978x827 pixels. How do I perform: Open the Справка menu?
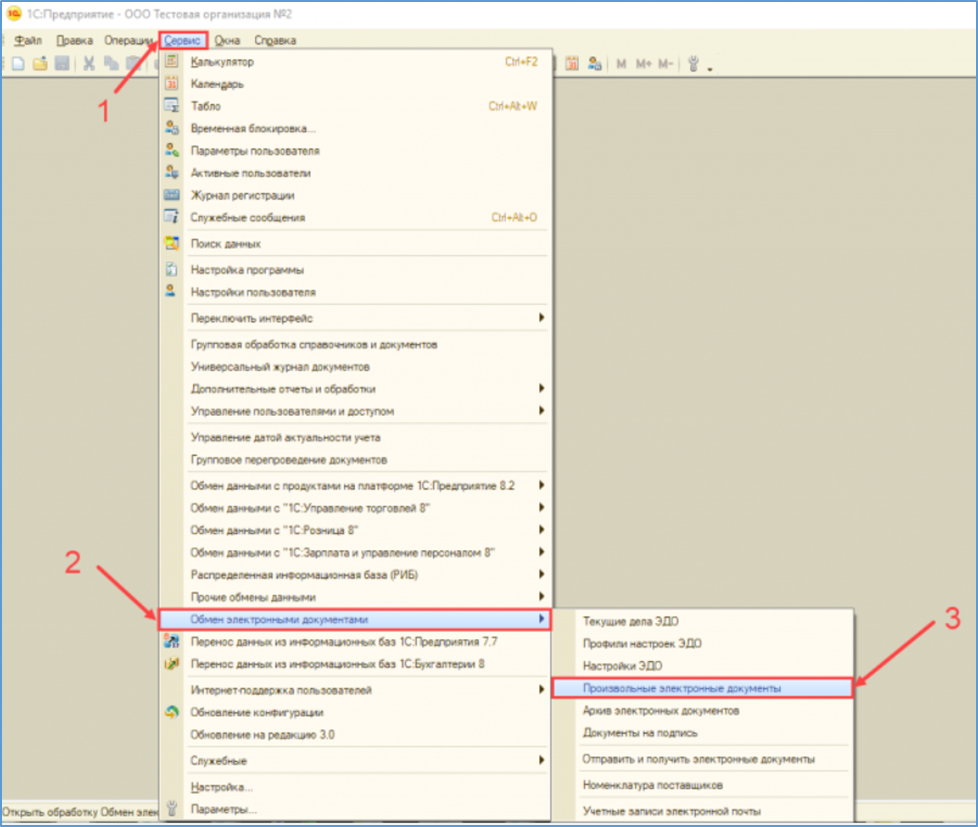(x=275, y=40)
